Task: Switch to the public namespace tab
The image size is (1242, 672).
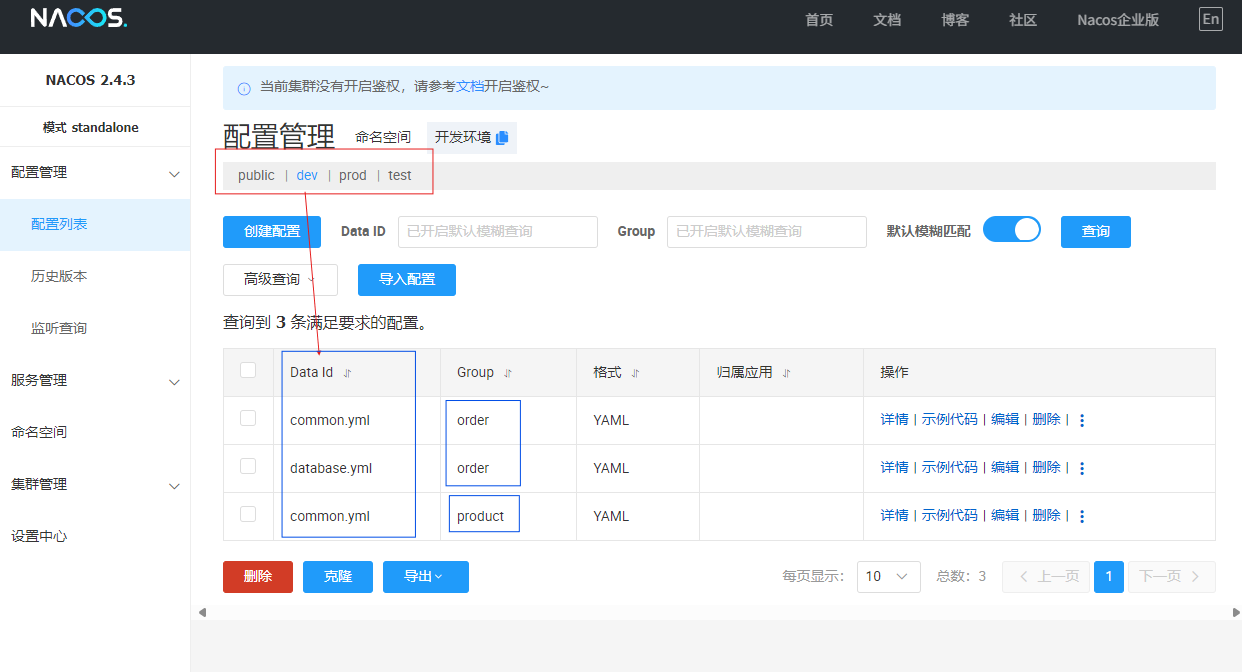Action: coord(256,175)
